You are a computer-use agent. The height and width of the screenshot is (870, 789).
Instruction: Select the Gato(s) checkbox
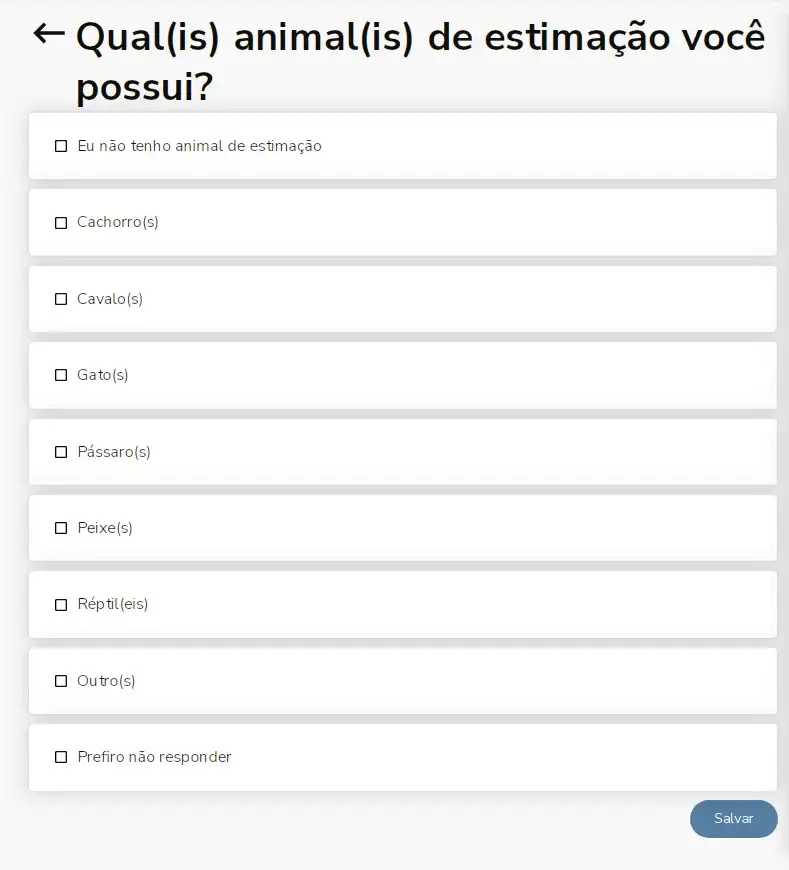[x=61, y=375]
